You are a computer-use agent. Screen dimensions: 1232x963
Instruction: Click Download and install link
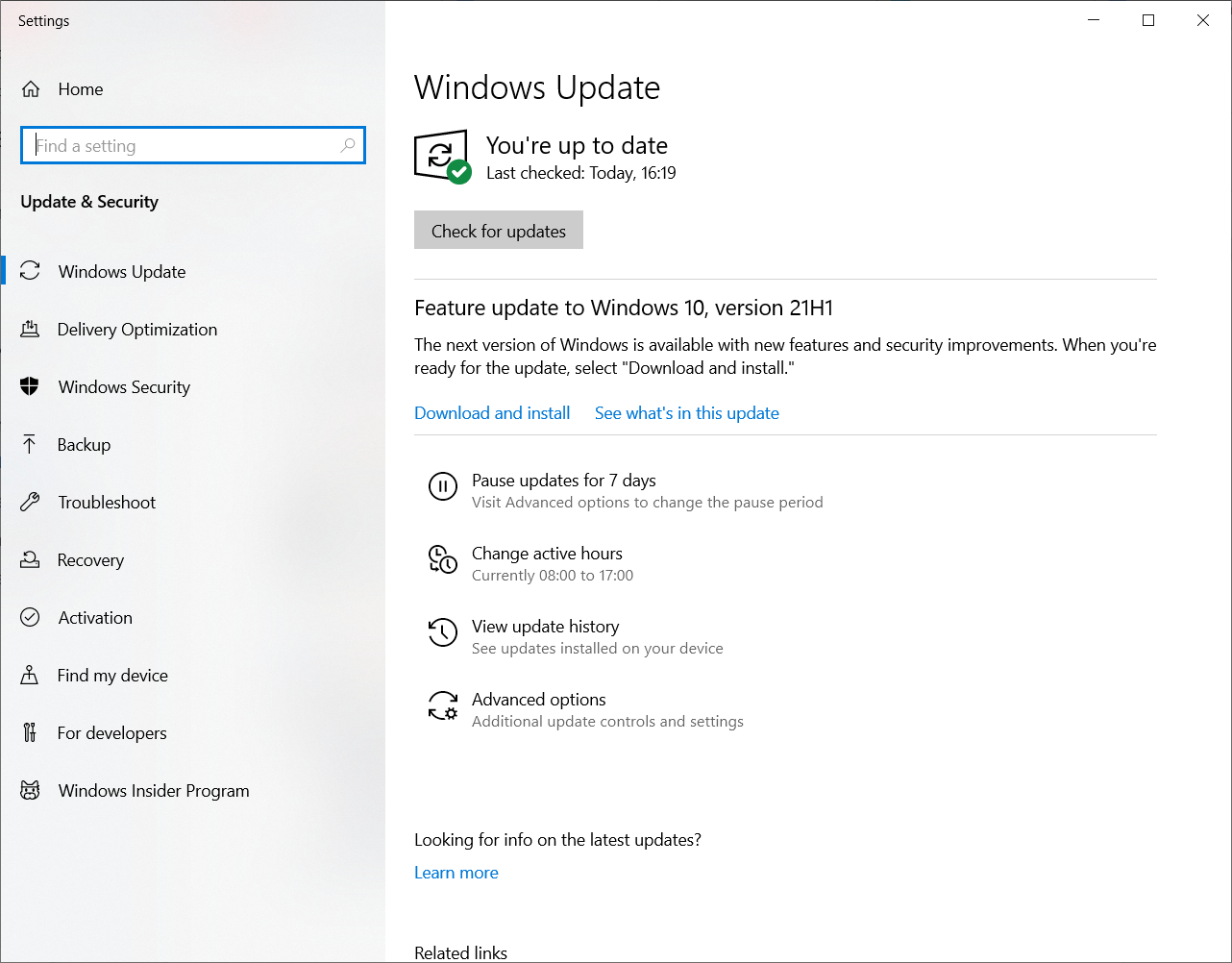click(x=492, y=413)
